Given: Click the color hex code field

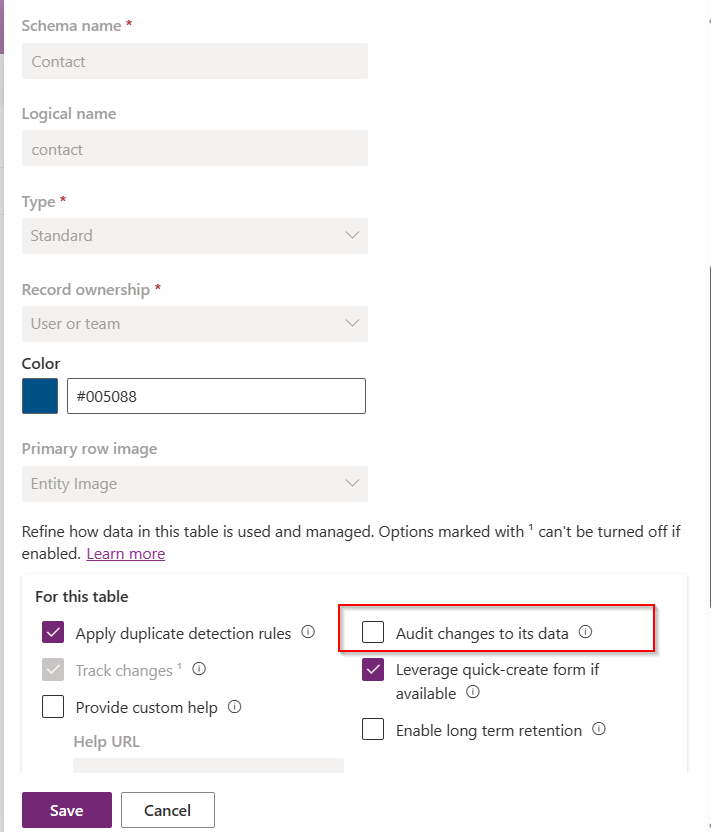Looking at the screenshot, I should pos(216,396).
